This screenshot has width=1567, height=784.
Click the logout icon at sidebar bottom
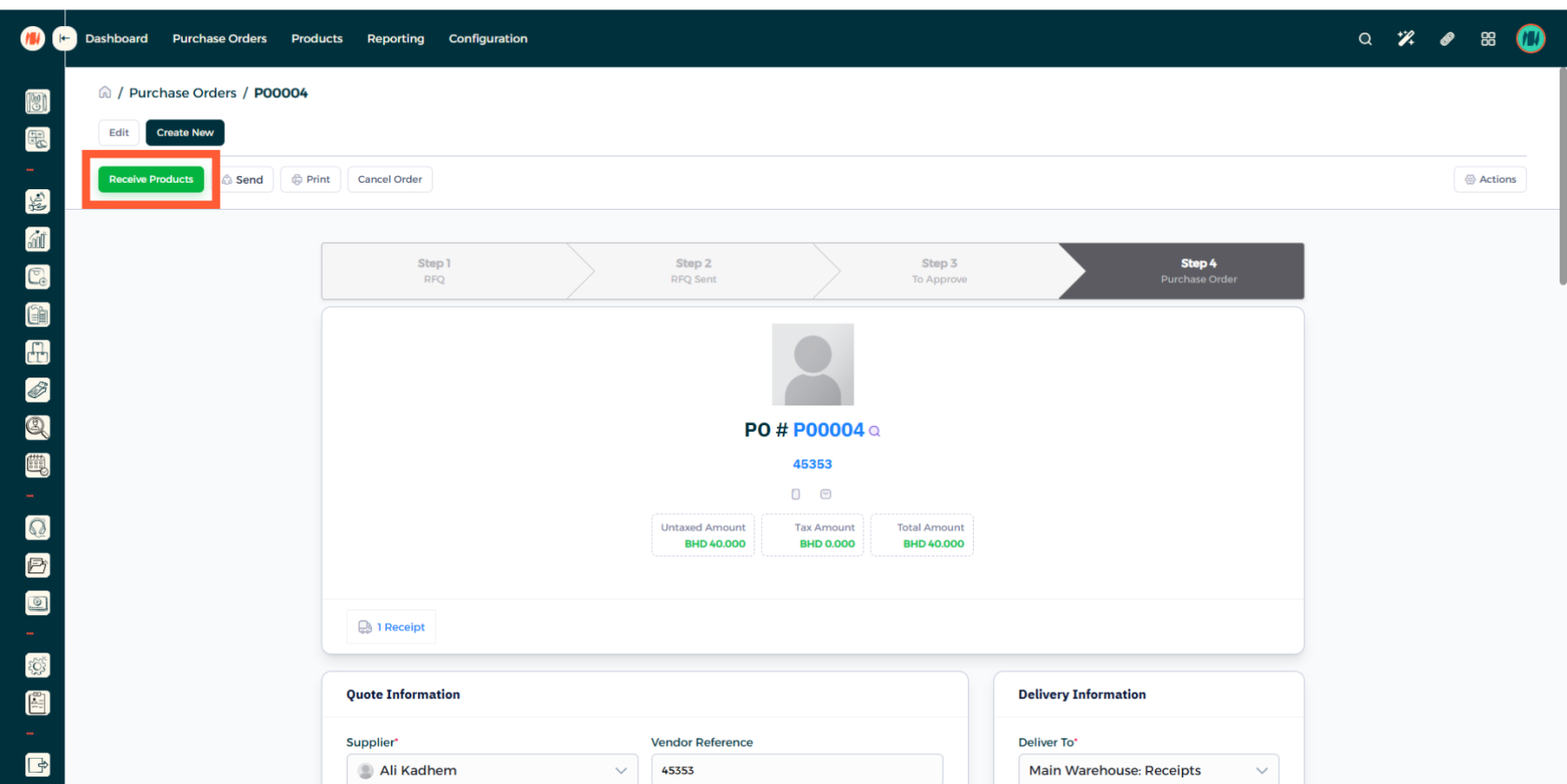(37, 765)
